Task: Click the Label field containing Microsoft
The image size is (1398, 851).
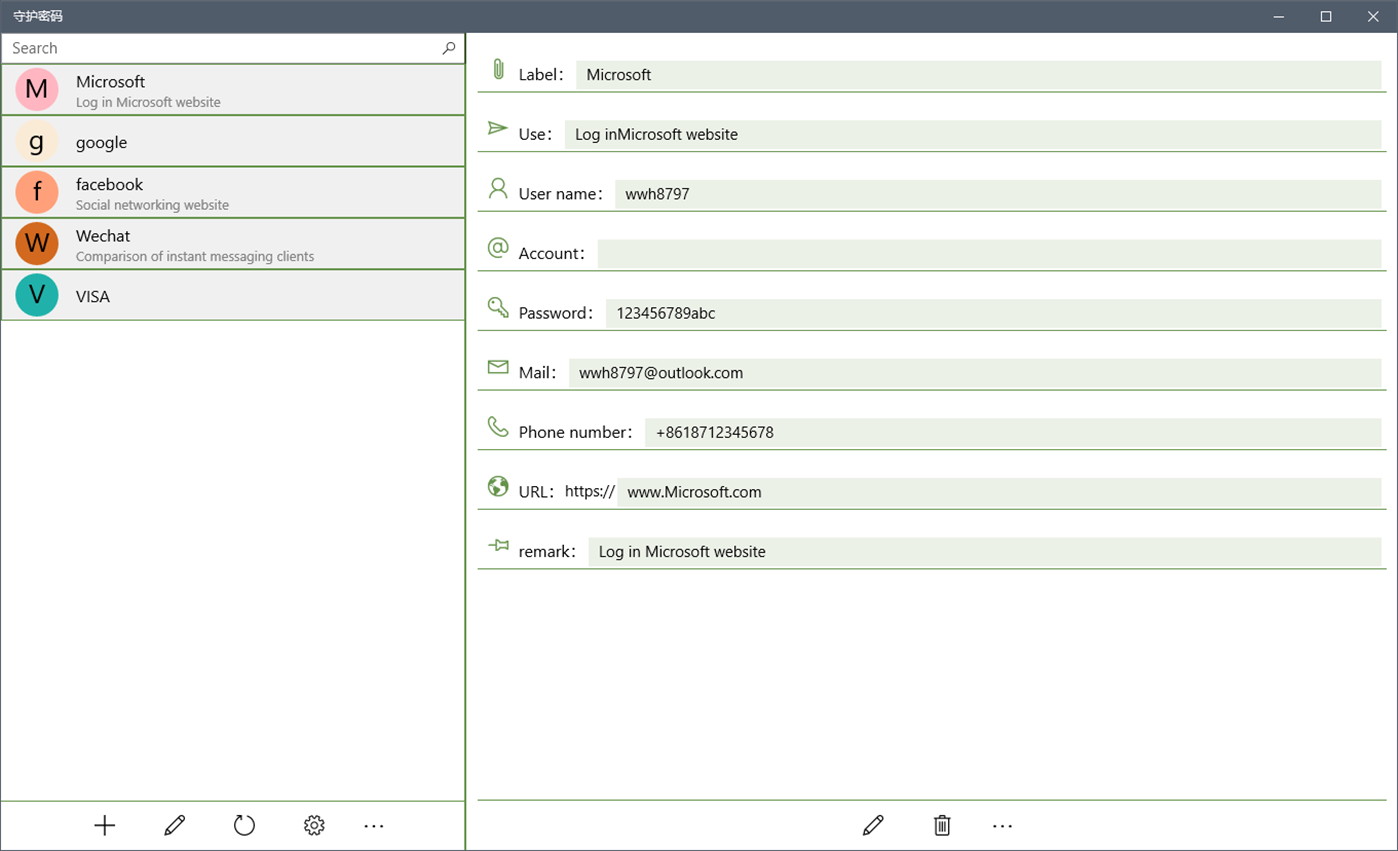Action: (978, 75)
